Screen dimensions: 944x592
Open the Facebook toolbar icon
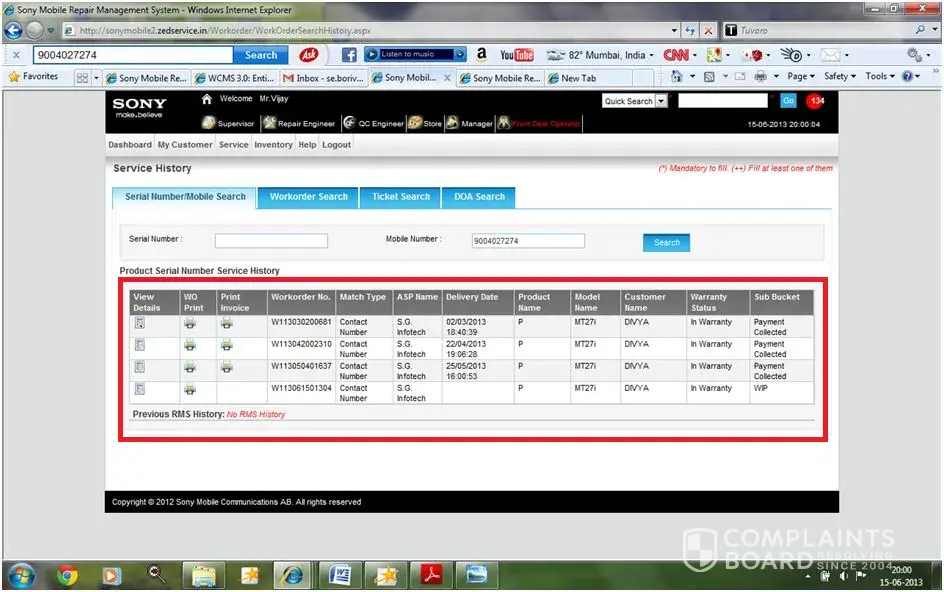[x=349, y=55]
